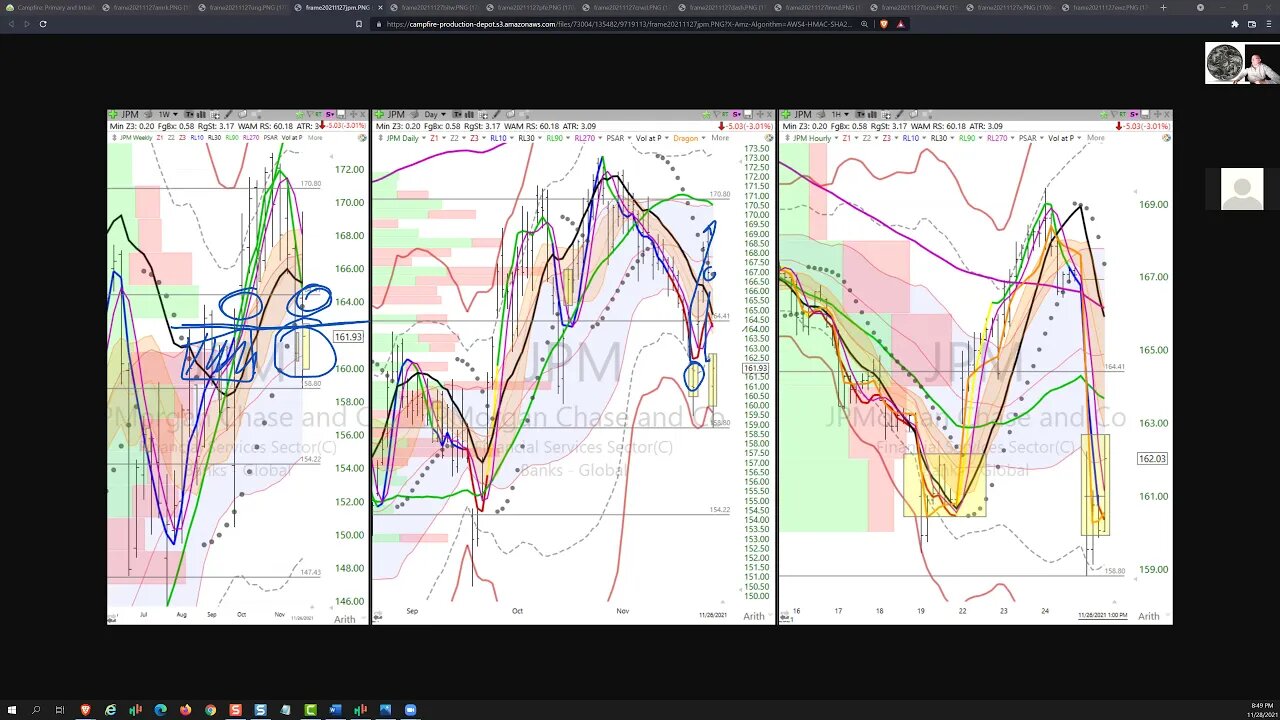The height and width of the screenshot is (720, 1280).
Task: Toggle RL10 indicator in weekly chart
Action: pos(197,138)
